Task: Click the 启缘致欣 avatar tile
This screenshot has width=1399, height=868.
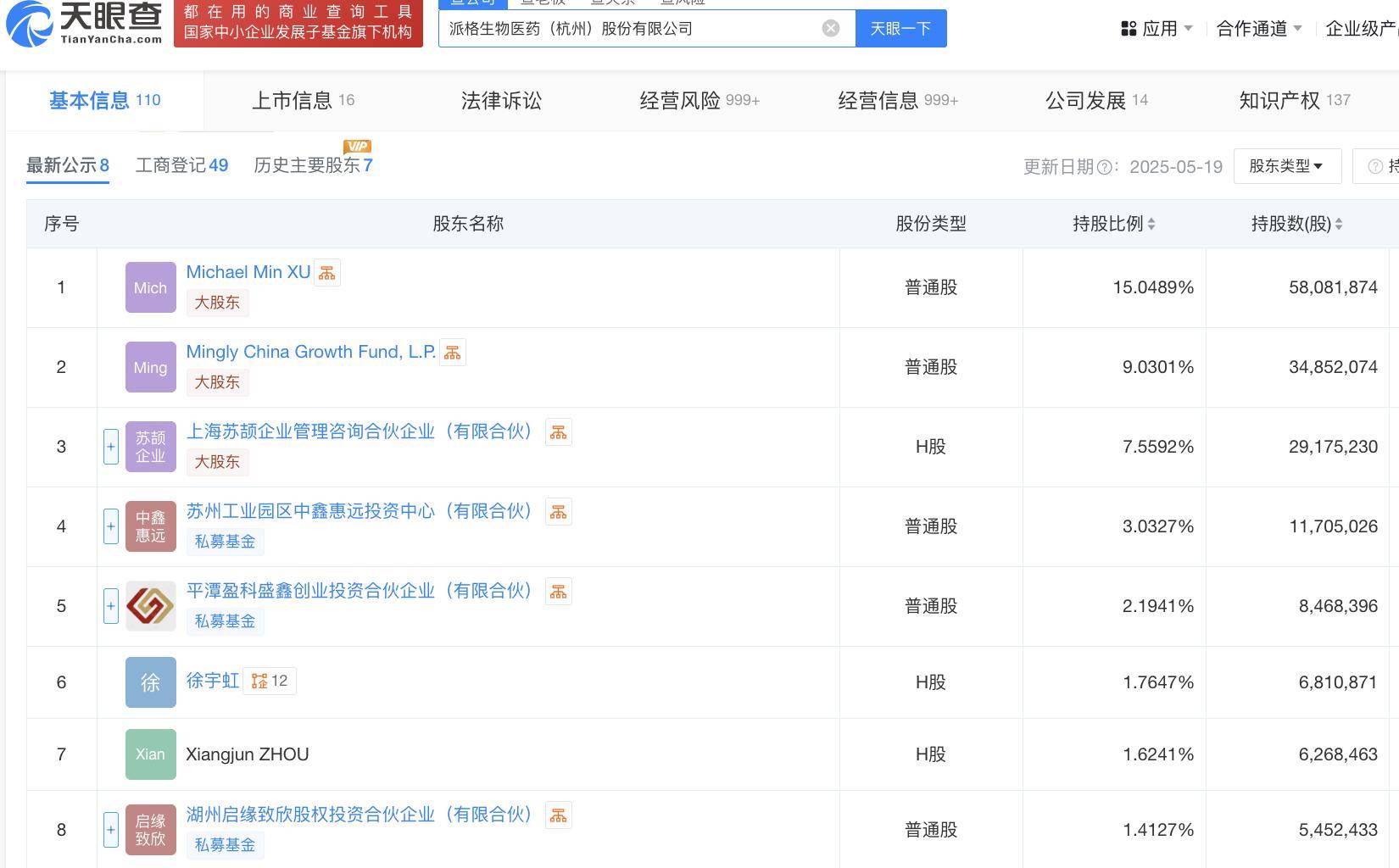Action: click(x=150, y=830)
